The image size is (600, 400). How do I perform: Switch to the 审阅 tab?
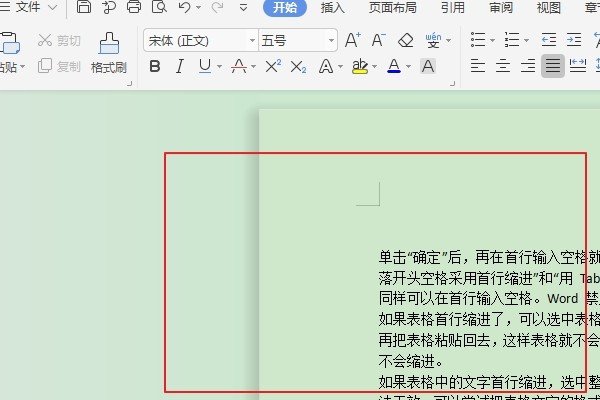(x=501, y=8)
